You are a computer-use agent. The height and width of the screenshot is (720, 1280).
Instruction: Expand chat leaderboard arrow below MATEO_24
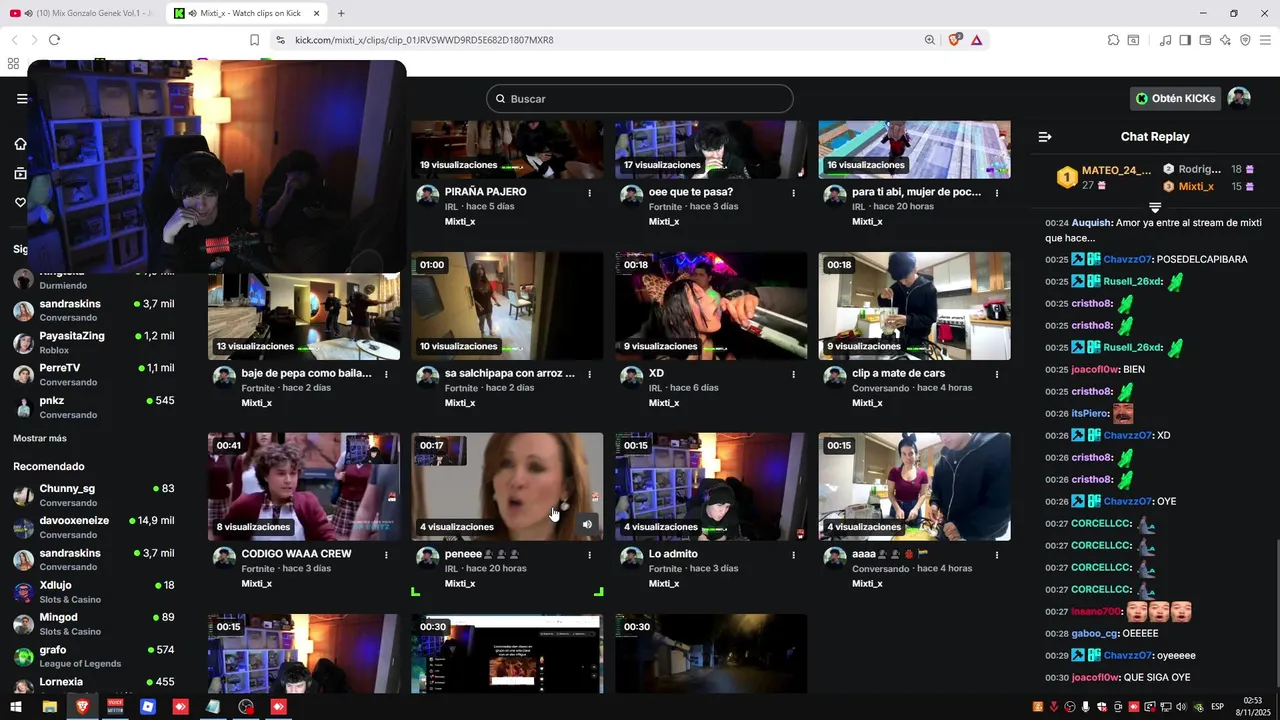pos(1155,208)
